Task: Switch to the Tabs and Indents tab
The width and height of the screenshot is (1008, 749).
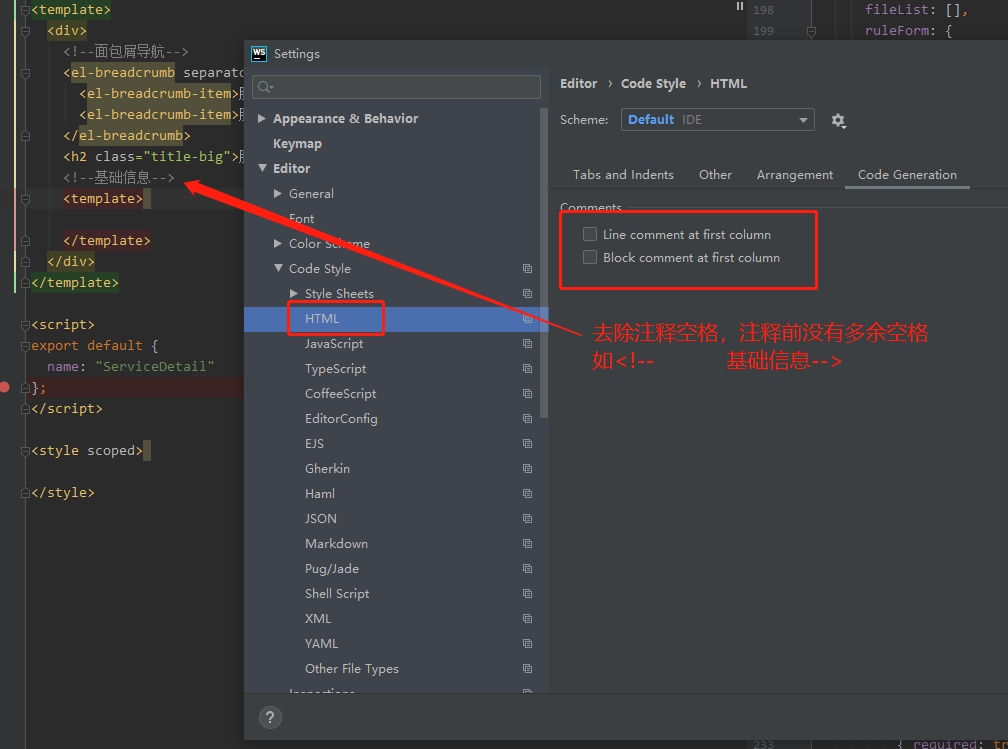Action: pos(622,174)
